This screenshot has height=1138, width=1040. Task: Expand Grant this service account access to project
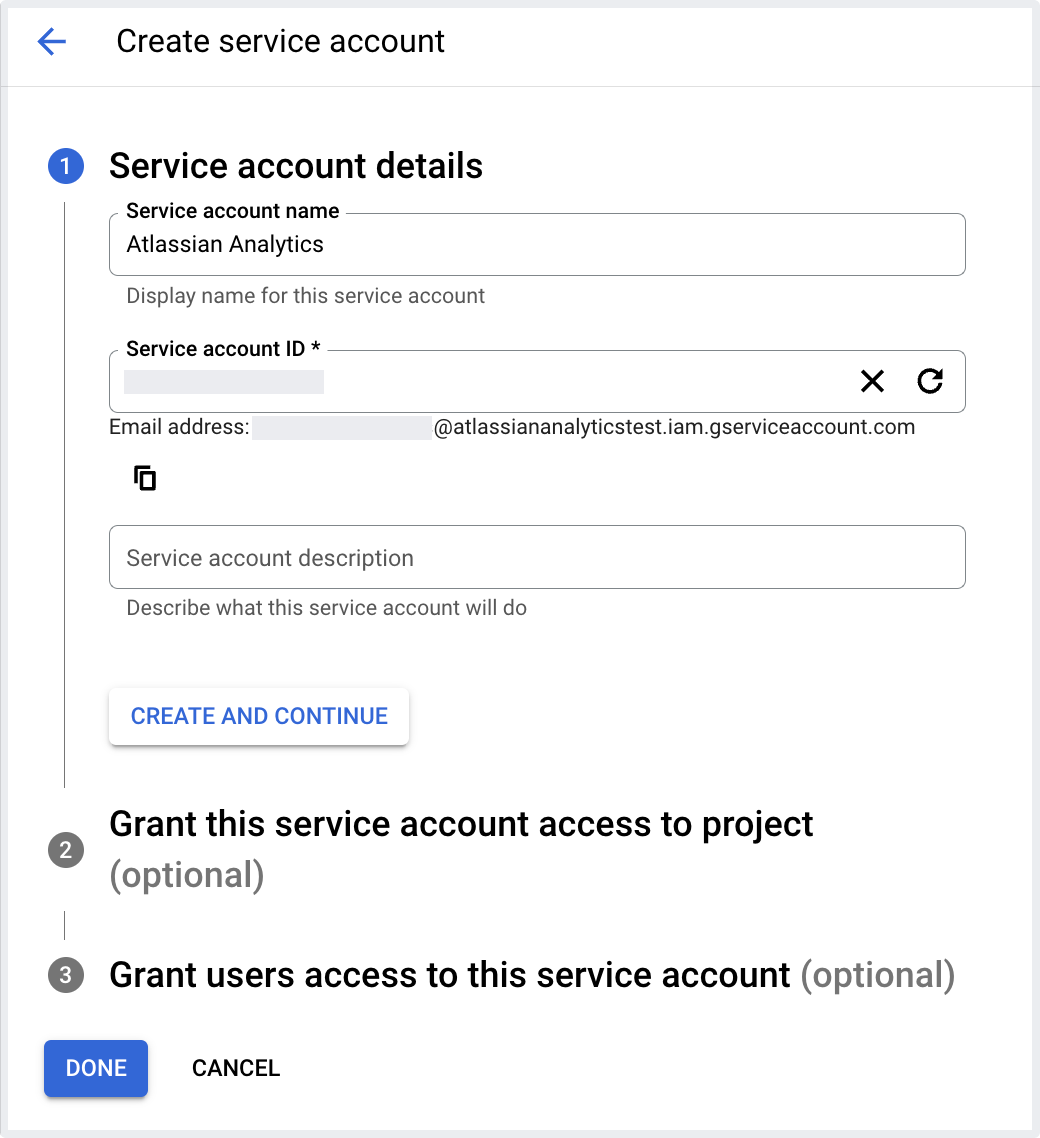pos(461,849)
